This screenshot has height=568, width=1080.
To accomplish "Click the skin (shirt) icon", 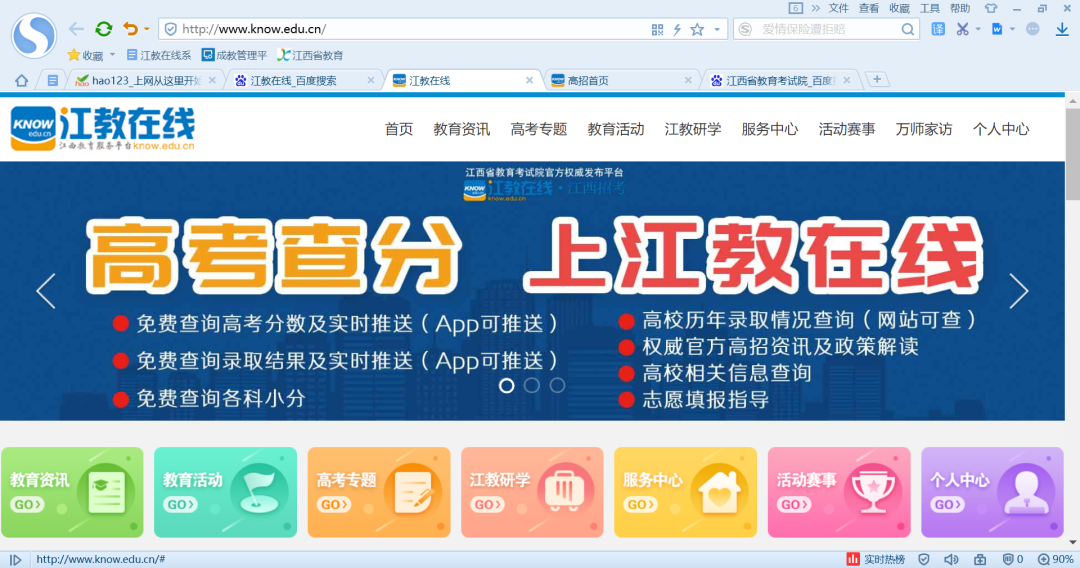I will coord(990,8).
